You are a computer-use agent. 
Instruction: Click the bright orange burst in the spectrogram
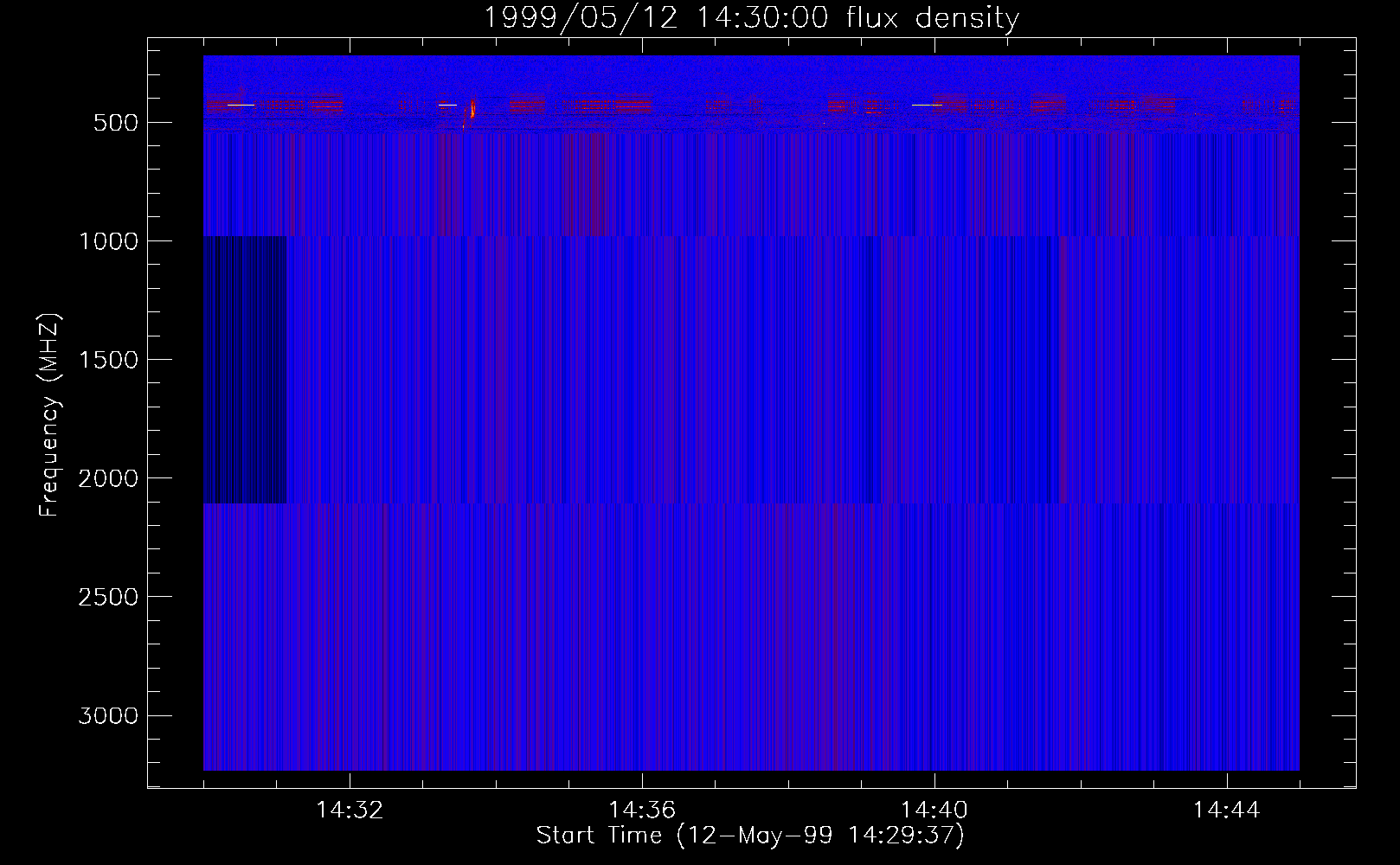(x=472, y=111)
